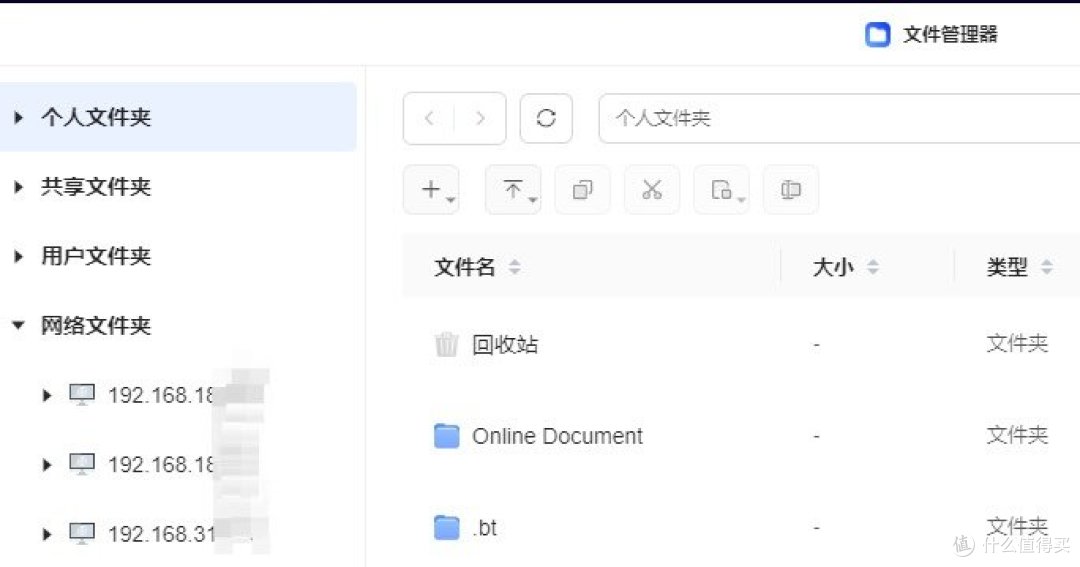
Task: Expand the 192.168.31 network host
Action: click(x=47, y=534)
